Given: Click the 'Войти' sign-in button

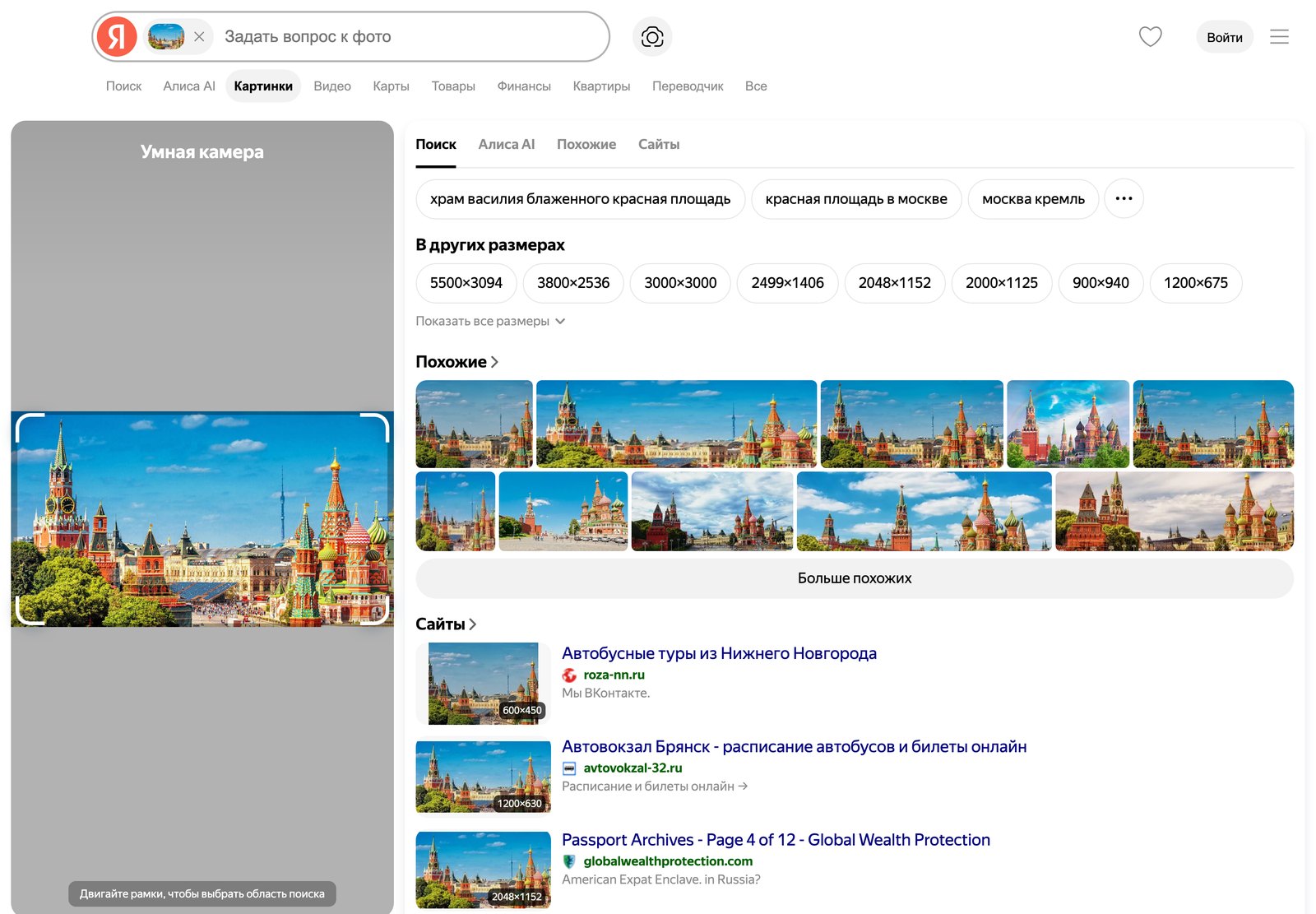Looking at the screenshot, I should [x=1224, y=38].
